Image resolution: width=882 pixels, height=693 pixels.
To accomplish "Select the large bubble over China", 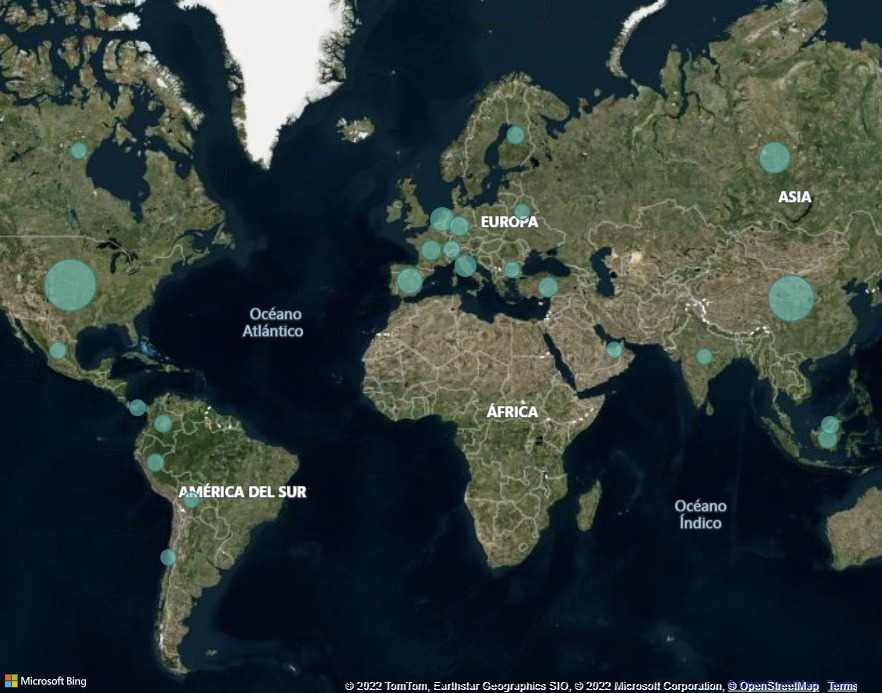I will click(x=791, y=298).
